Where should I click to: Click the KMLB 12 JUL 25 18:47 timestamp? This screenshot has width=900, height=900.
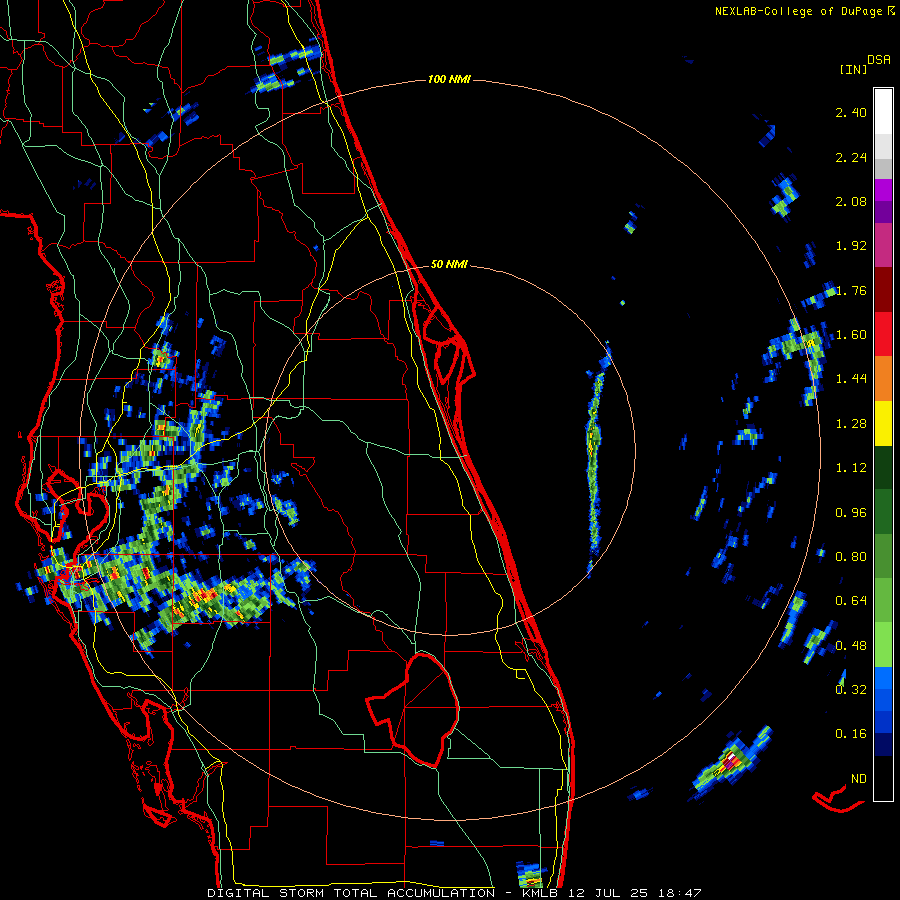(612, 893)
